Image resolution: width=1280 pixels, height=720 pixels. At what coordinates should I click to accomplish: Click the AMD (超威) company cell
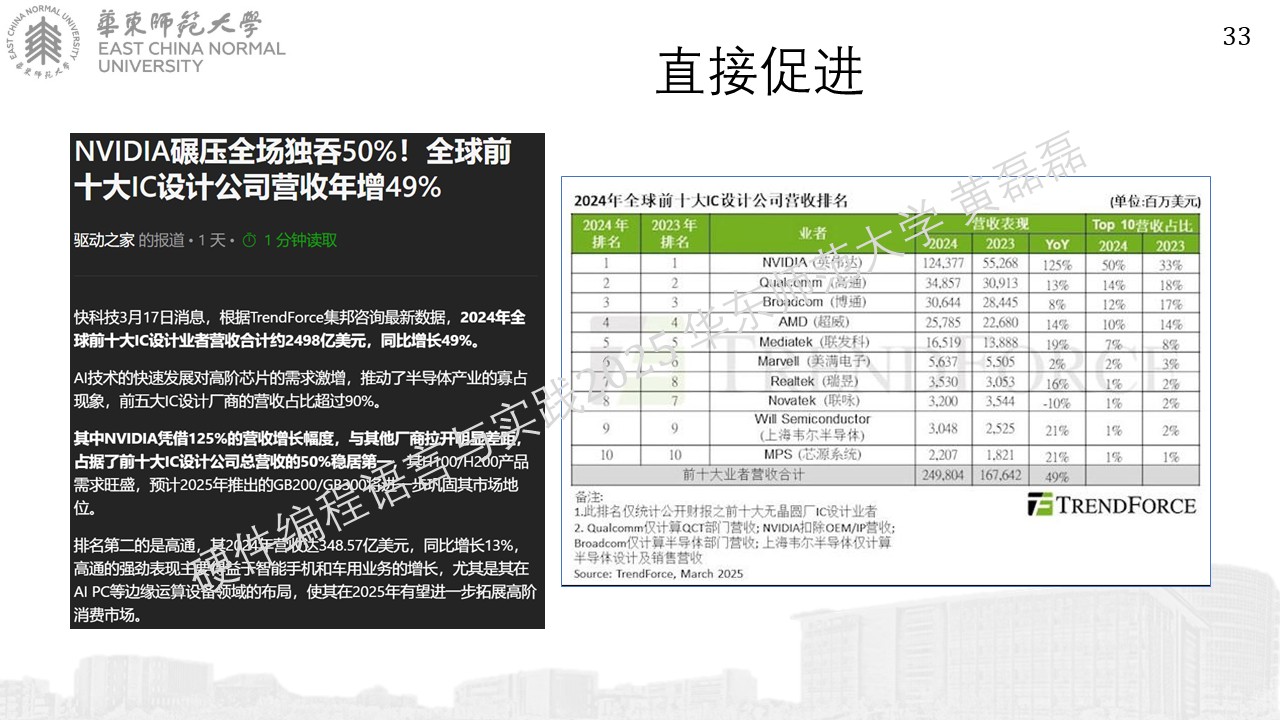tap(813, 323)
